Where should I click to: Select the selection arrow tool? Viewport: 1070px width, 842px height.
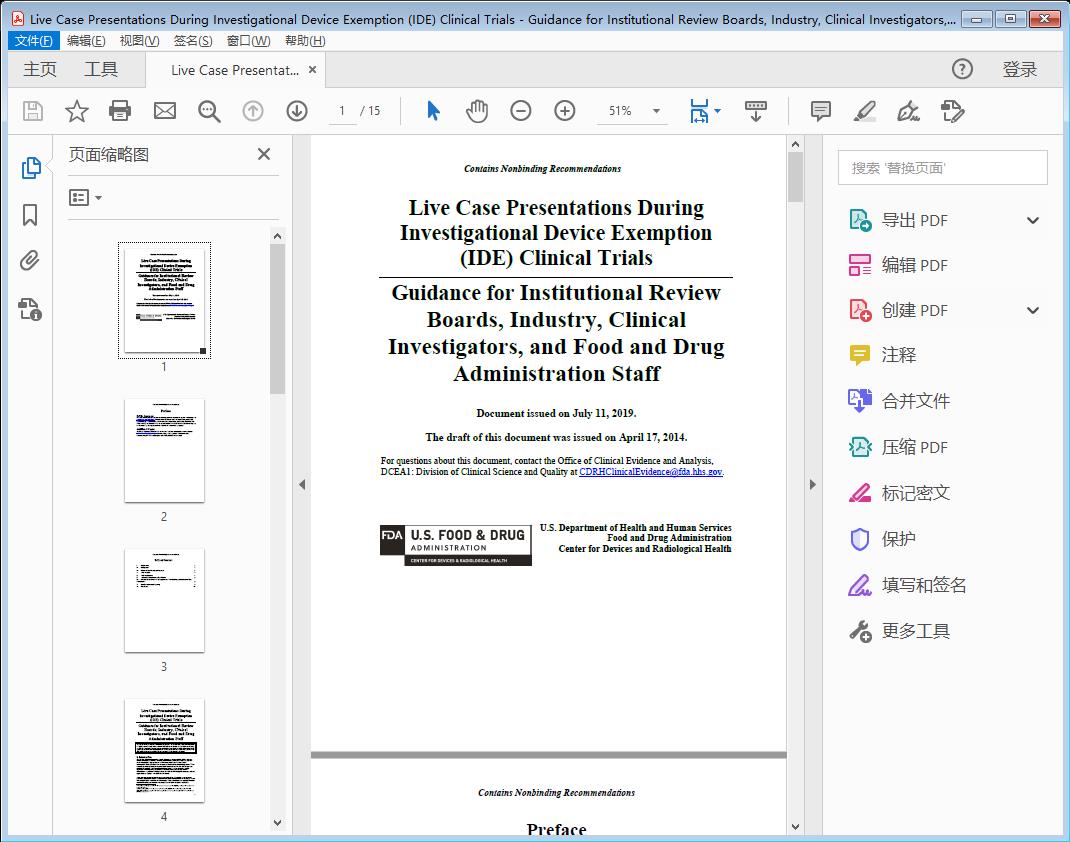click(x=433, y=111)
